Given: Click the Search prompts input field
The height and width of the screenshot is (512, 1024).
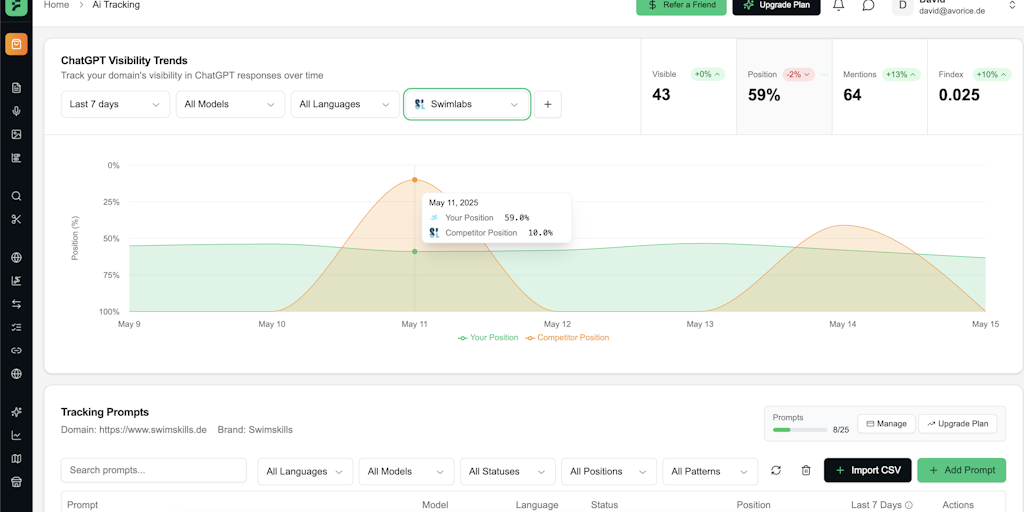Looking at the screenshot, I should 153,470.
